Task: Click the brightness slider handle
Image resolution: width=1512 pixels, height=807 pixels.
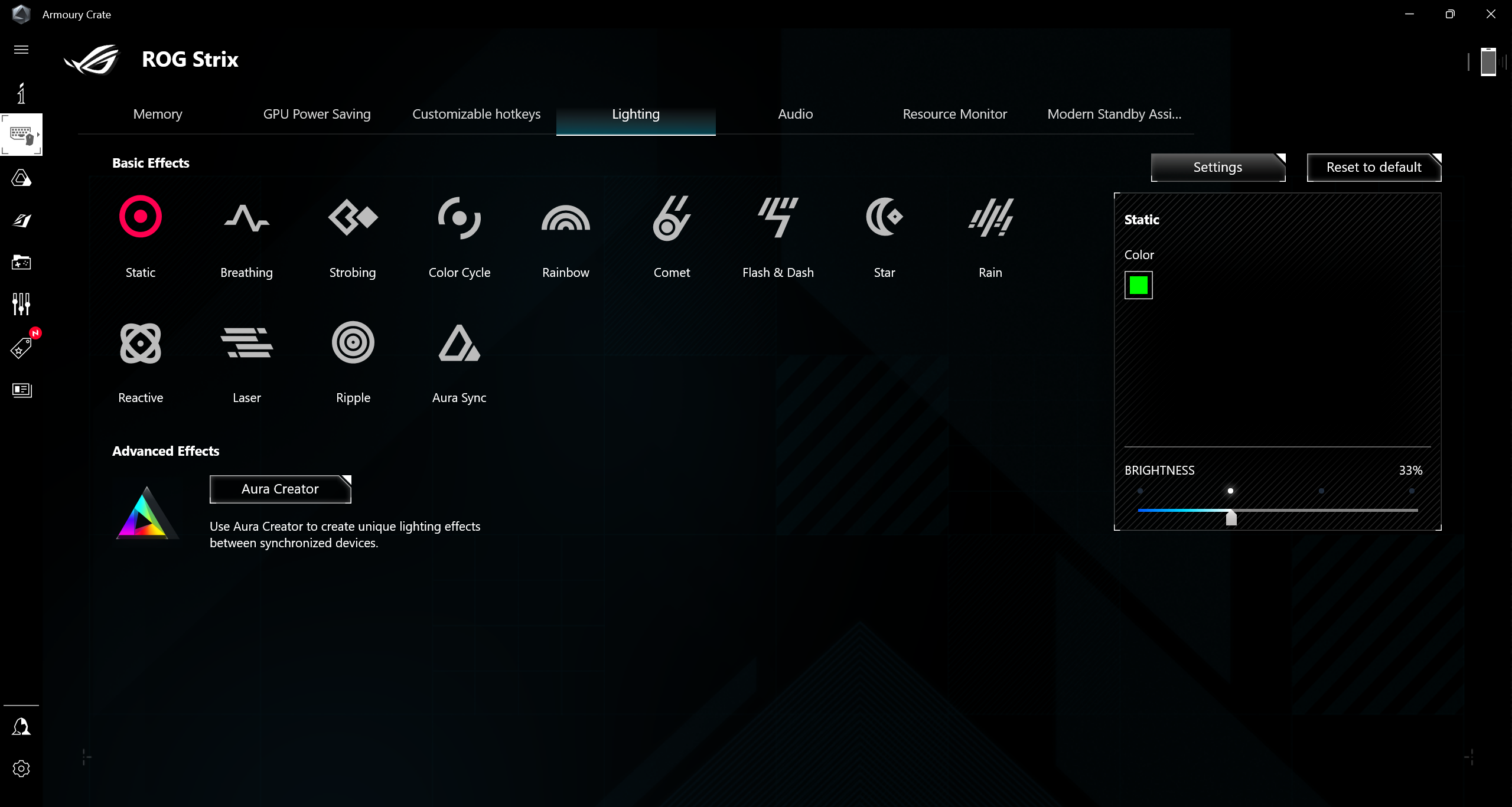Action: coord(1231,518)
